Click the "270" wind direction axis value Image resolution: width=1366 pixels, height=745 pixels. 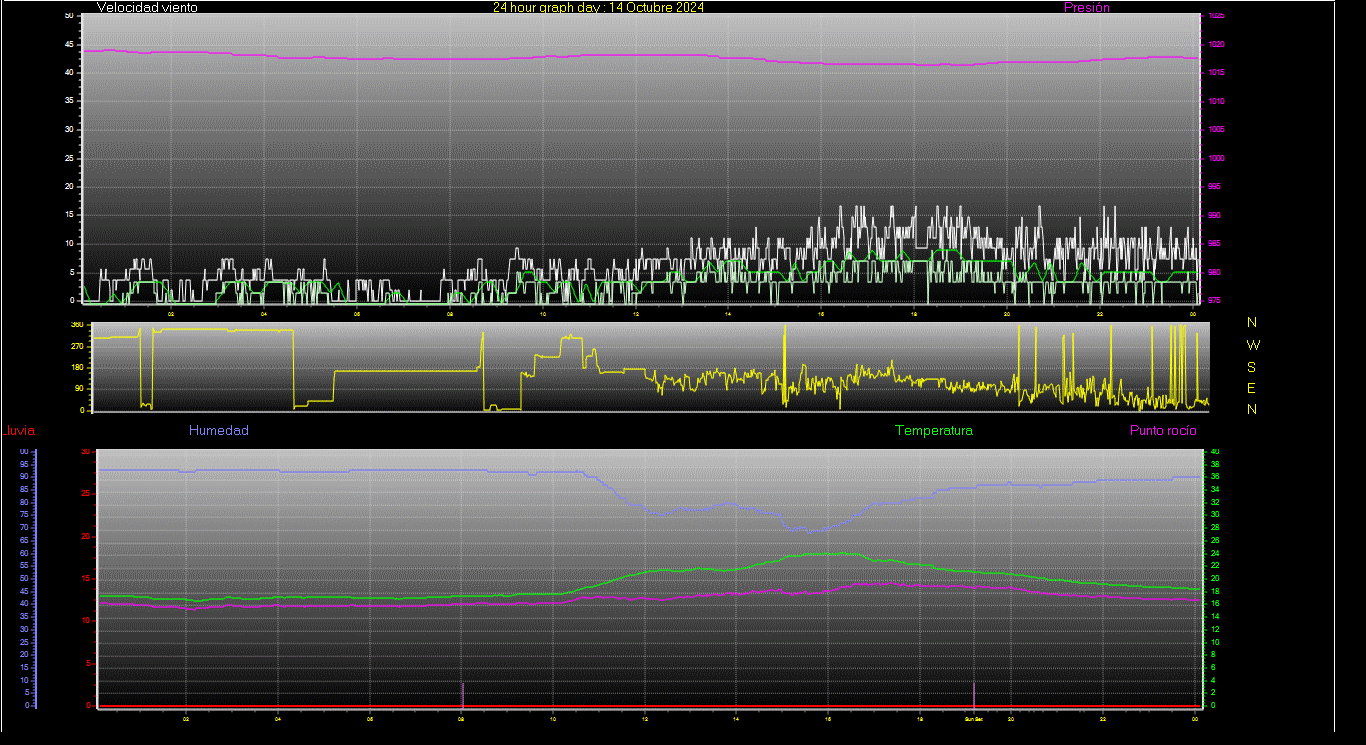point(77,346)
